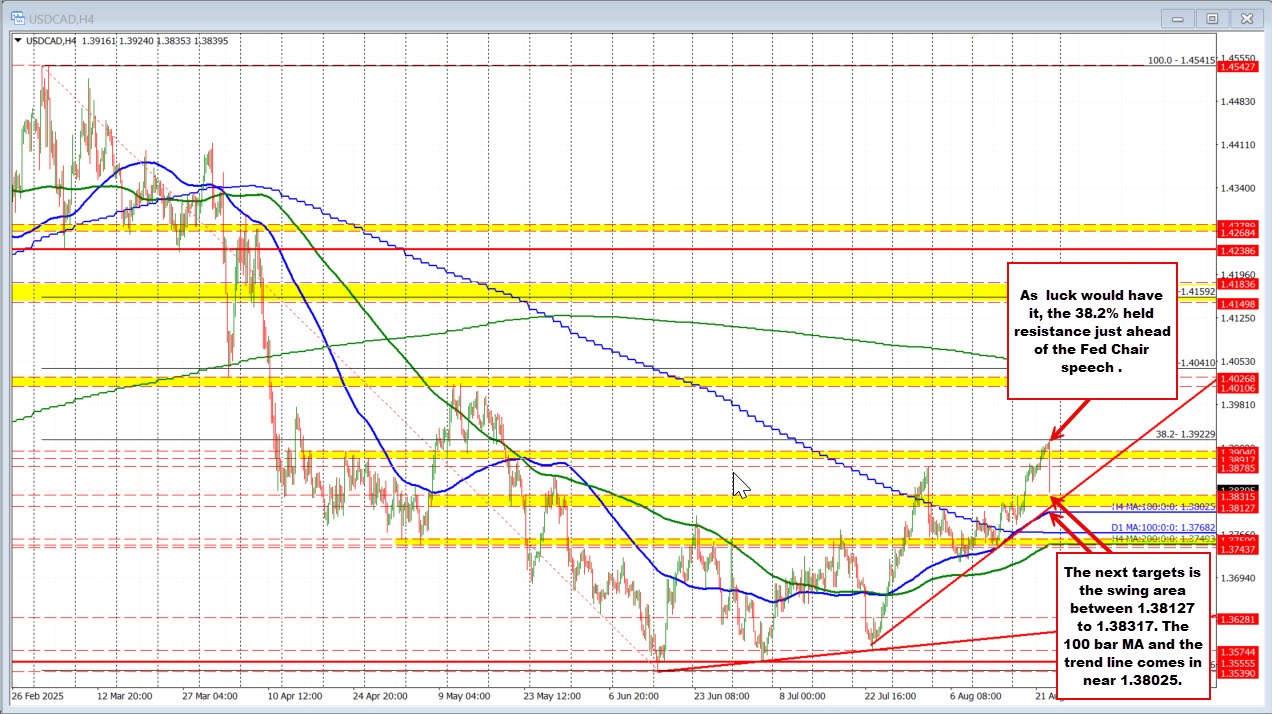Click the 9 May 04:00 time axis label
This screenshot has height=714, width=1272.
click(461, 694)
